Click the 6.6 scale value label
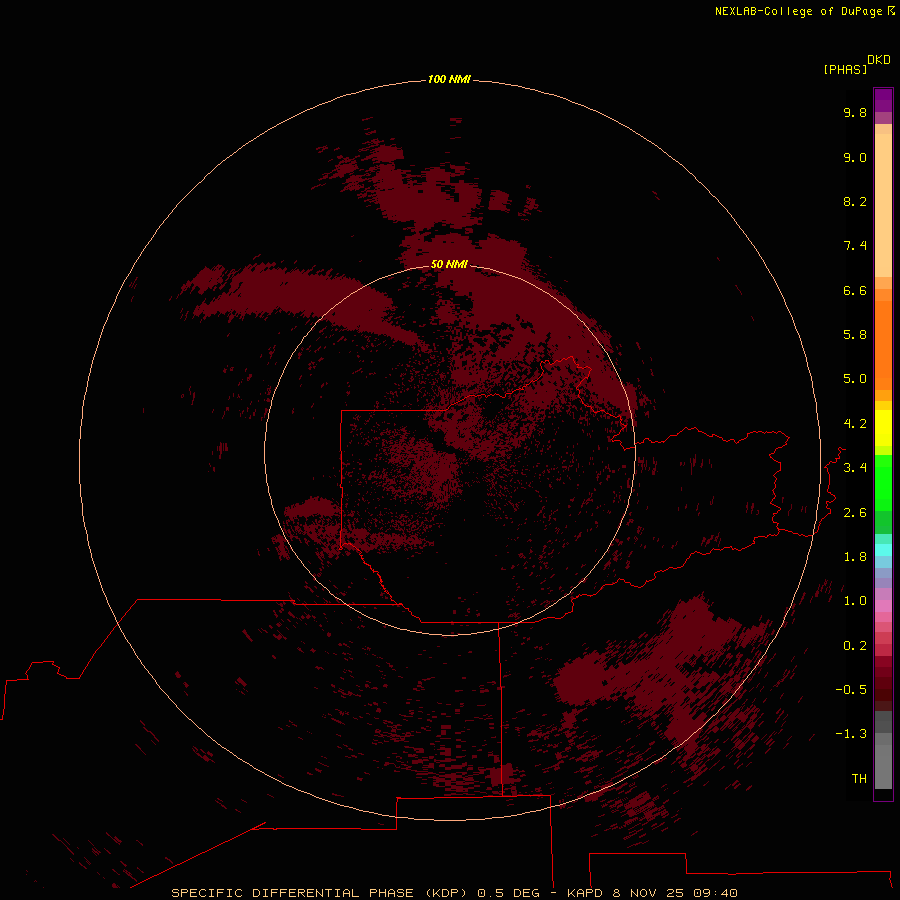This screenshot has height=900, width=900. tap(855, 290)
